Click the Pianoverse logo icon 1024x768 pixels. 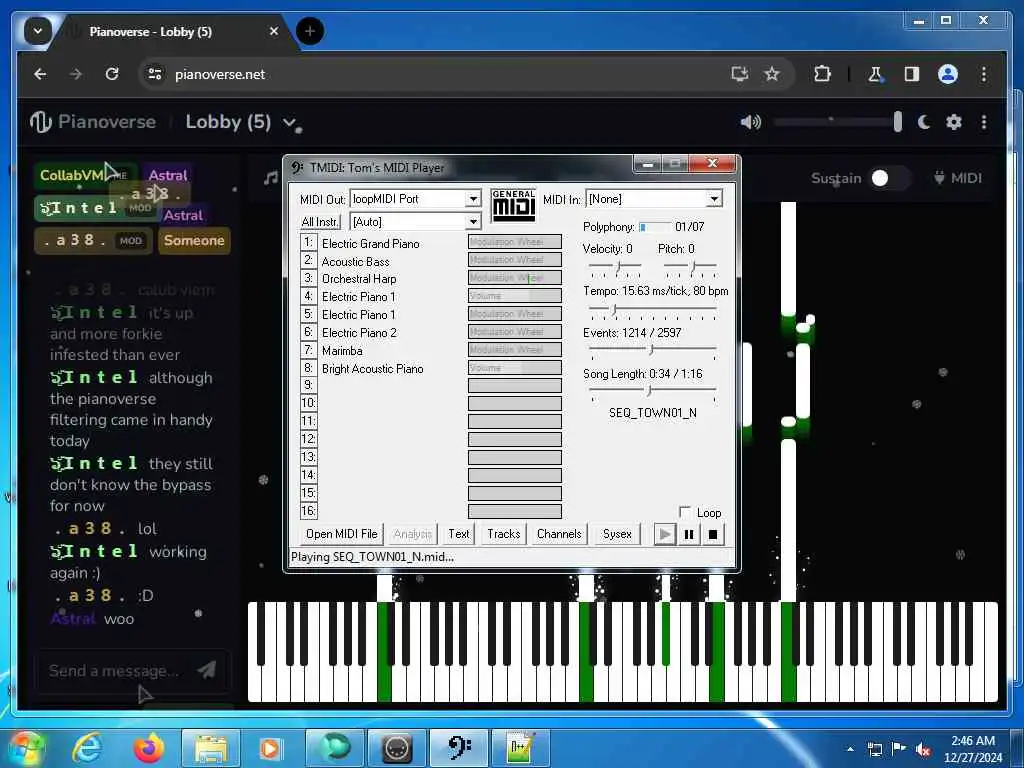pyautogui.click(x=40, y=121)
